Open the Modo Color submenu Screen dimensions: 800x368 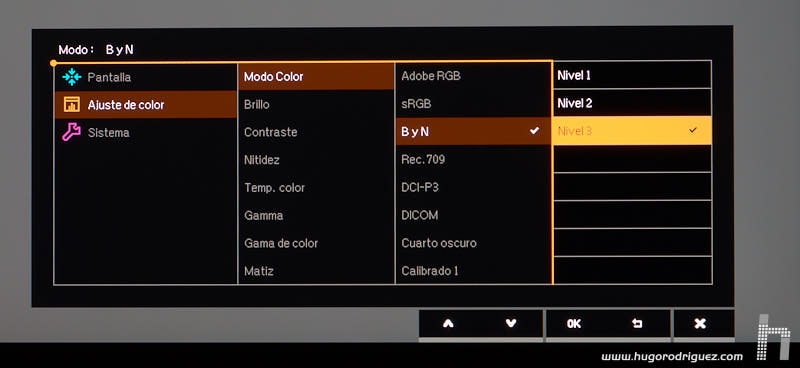point(316,77)
